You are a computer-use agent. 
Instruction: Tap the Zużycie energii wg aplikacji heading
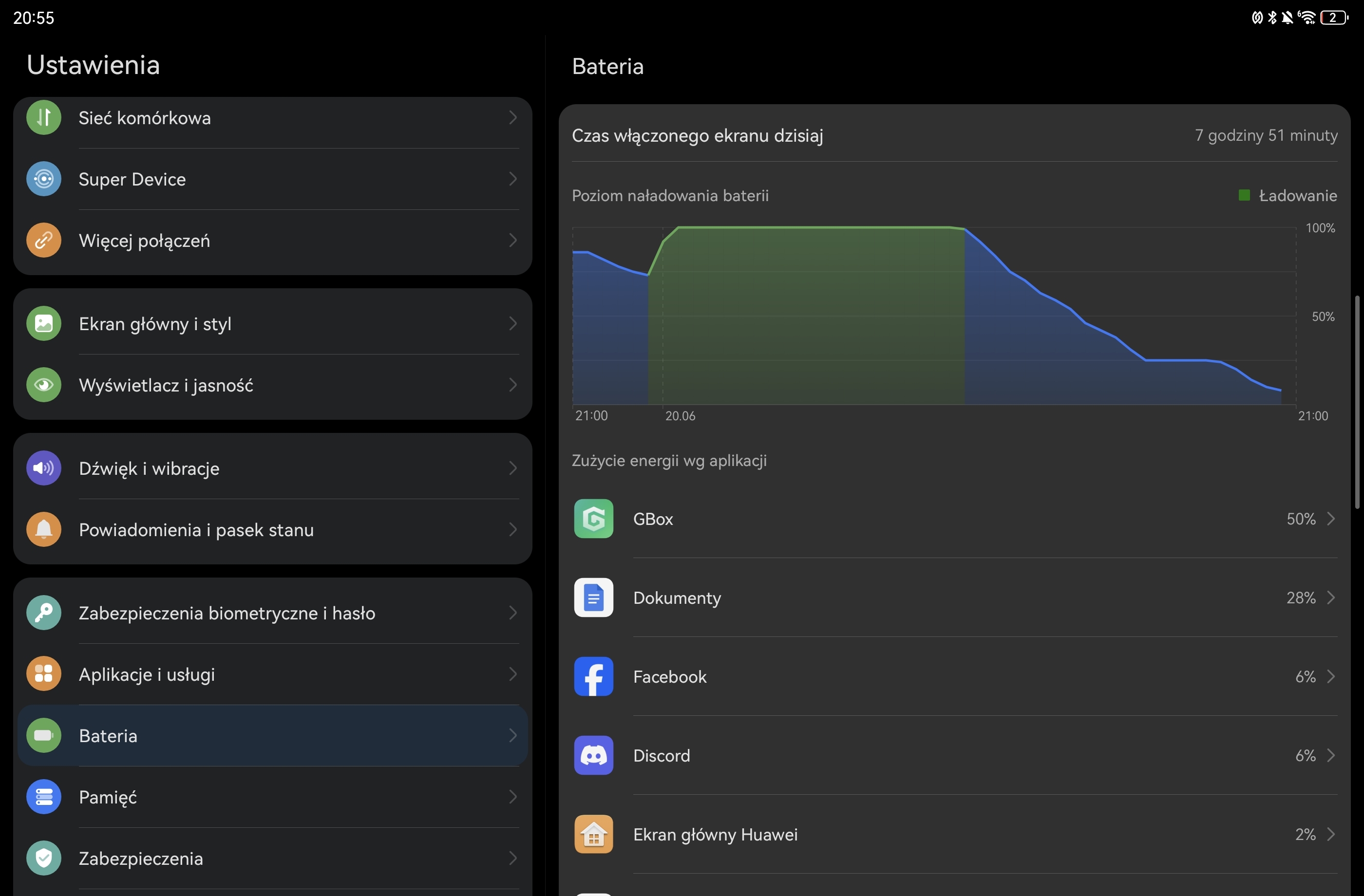669,461
